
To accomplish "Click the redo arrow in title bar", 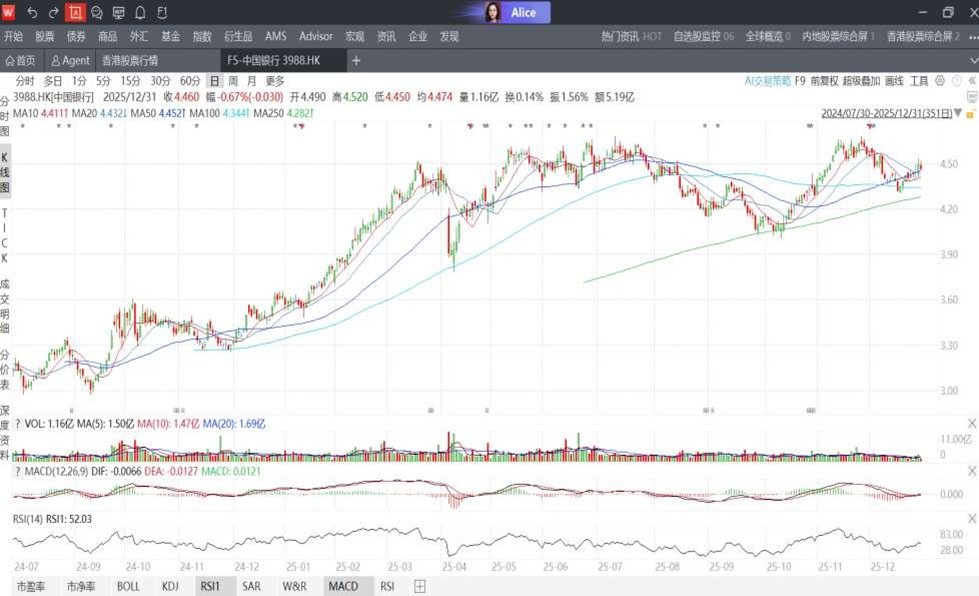I will coord(53,13).
